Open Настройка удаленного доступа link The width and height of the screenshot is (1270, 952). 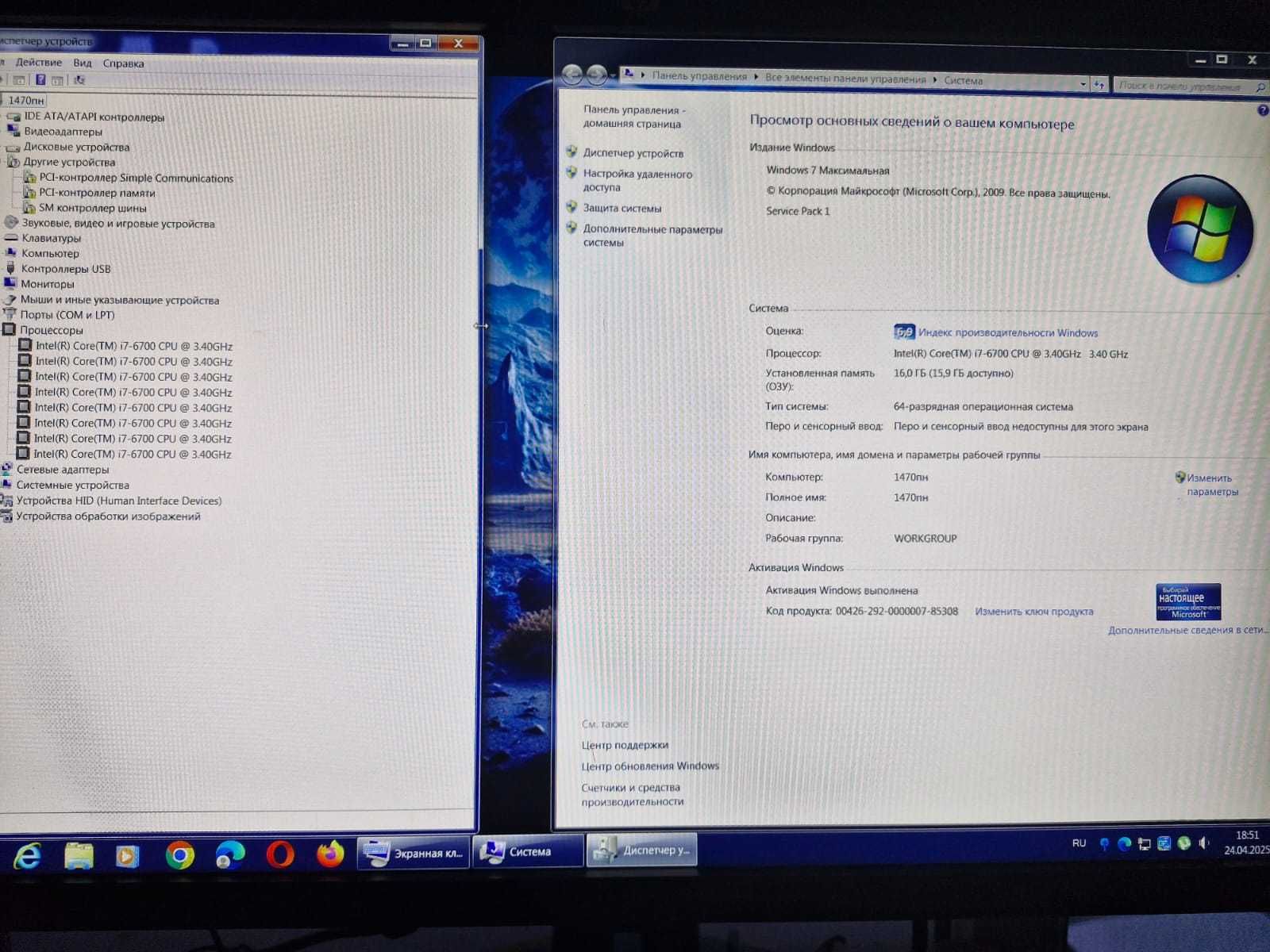(x=637, y=181)
